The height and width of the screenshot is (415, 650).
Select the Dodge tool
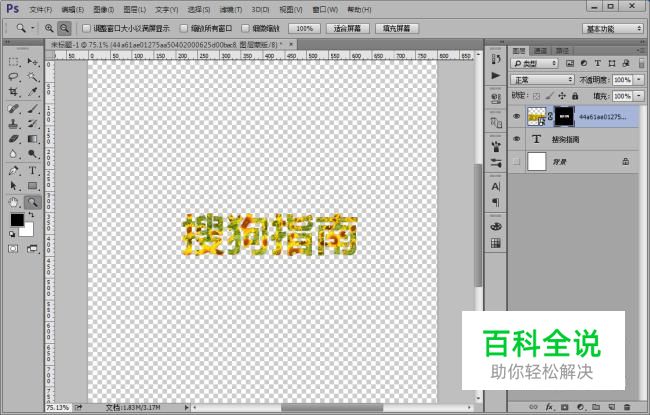click(32, 154)
